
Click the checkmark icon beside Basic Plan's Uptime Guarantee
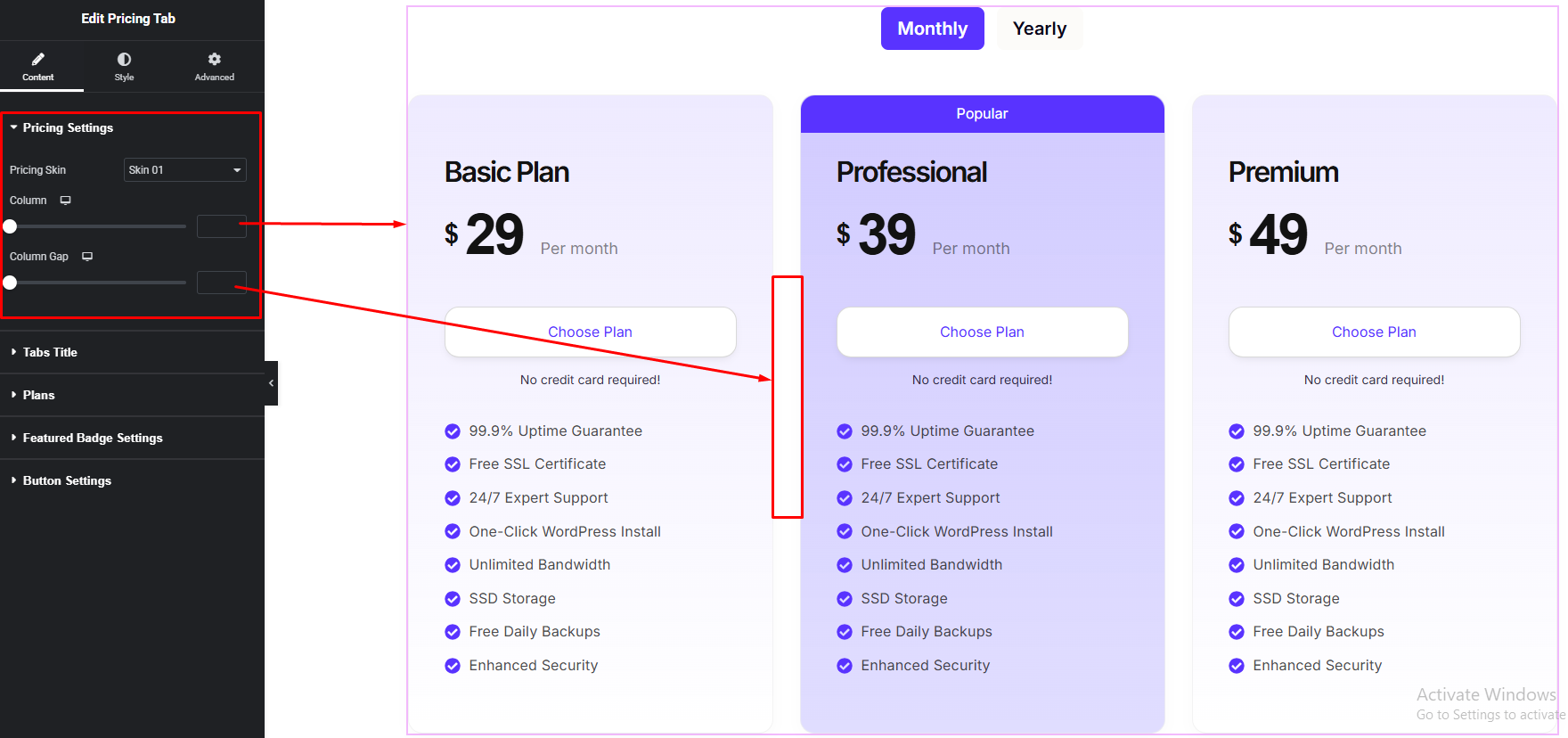click(453, 431)
